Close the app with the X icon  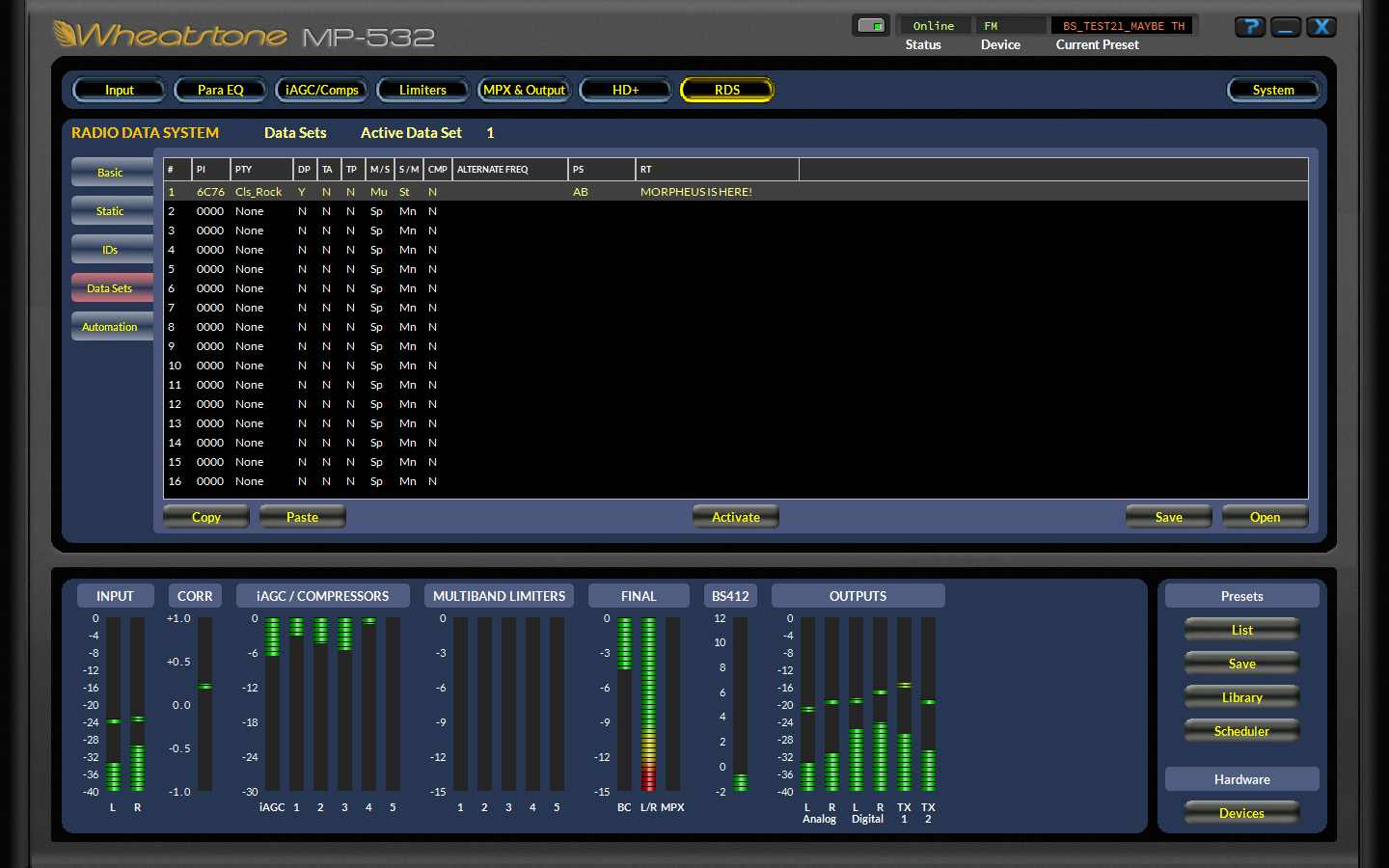pos(1321,27)
